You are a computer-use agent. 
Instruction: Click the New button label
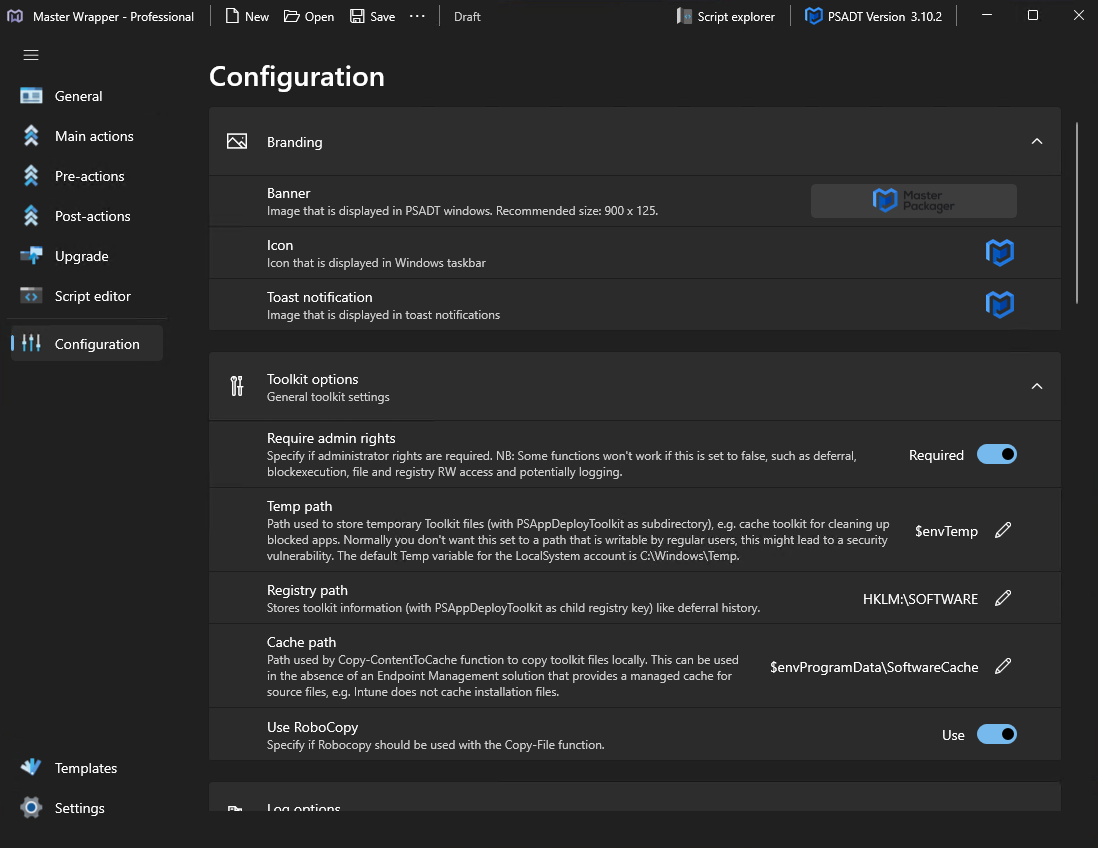pyautogui.click(x=257, y=17)
